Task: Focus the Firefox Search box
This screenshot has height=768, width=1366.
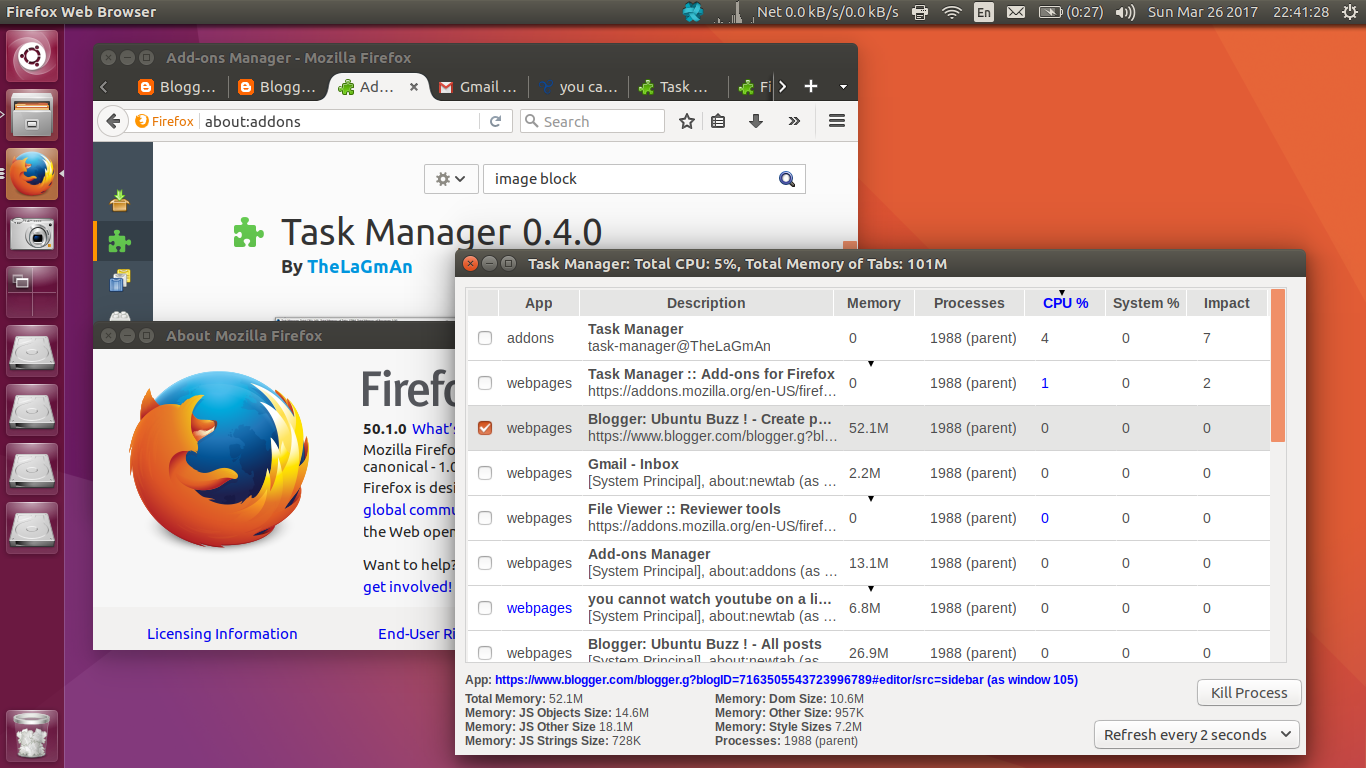Action: 592,121
